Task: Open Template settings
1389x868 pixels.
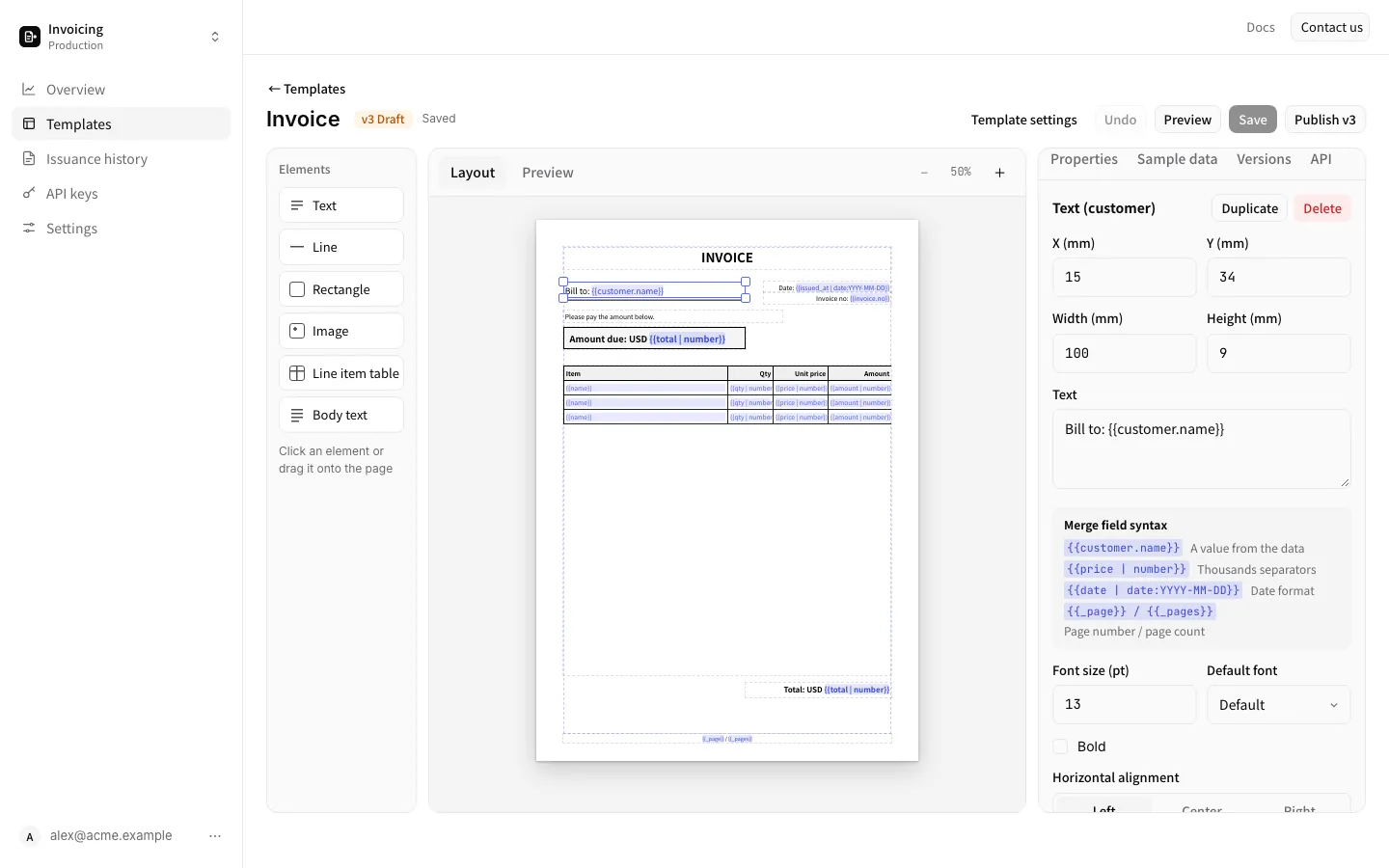Action: 1023,120
